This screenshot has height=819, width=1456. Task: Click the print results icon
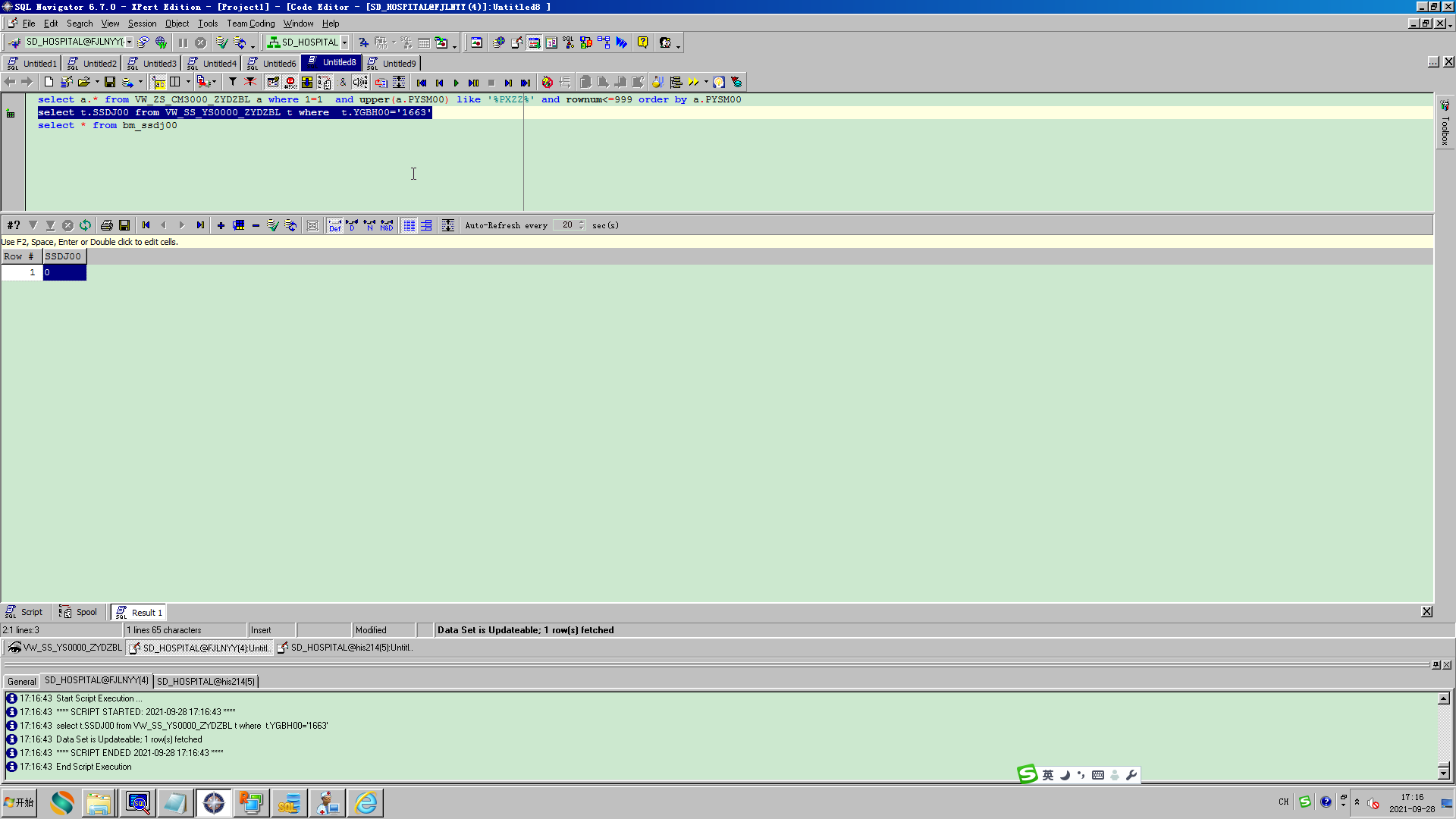point(106,225)
